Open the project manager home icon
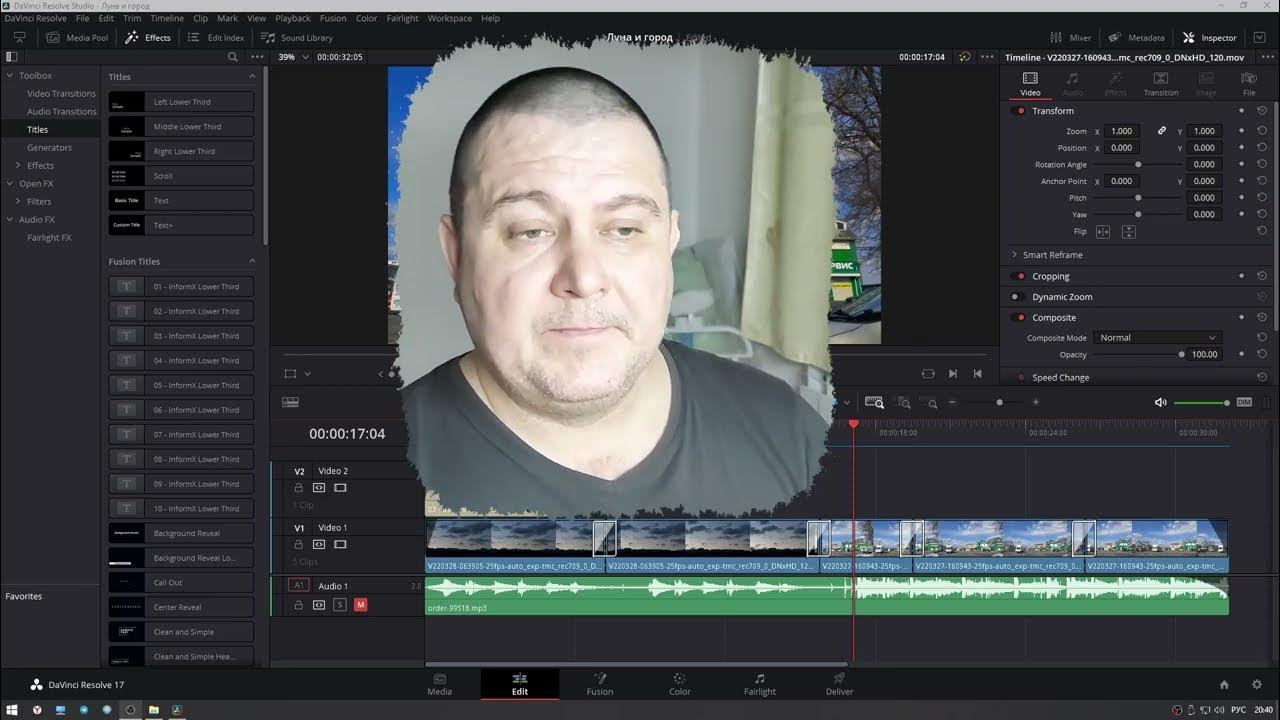Viewport: 1280px width, 720px height. coord(1224,685)
